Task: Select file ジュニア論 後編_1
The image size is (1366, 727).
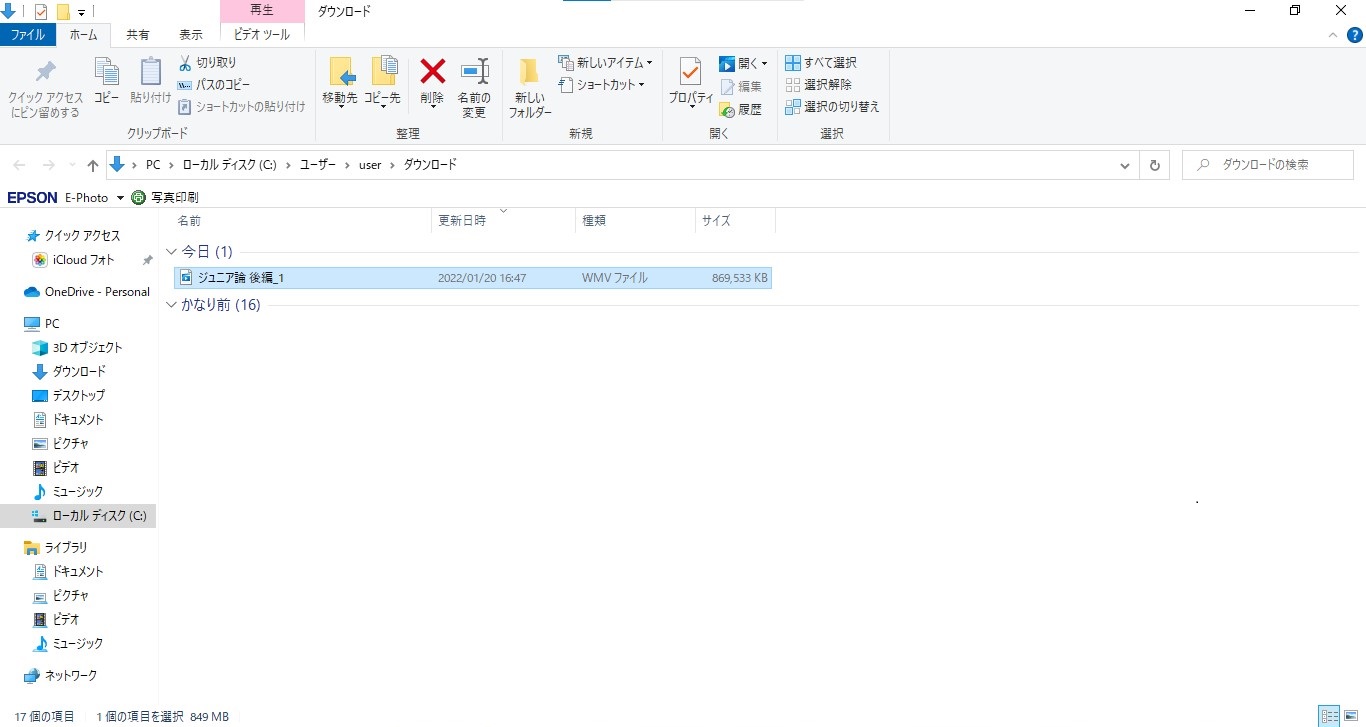Action: click(x=472, y=278)
